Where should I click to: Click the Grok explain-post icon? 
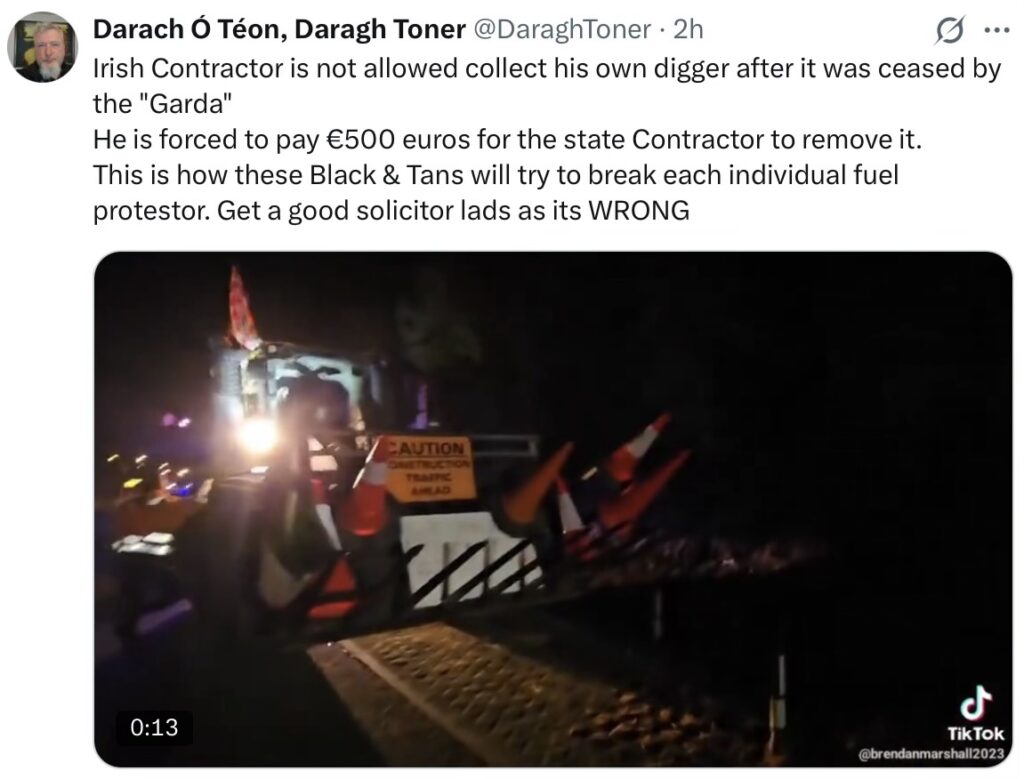949,30
